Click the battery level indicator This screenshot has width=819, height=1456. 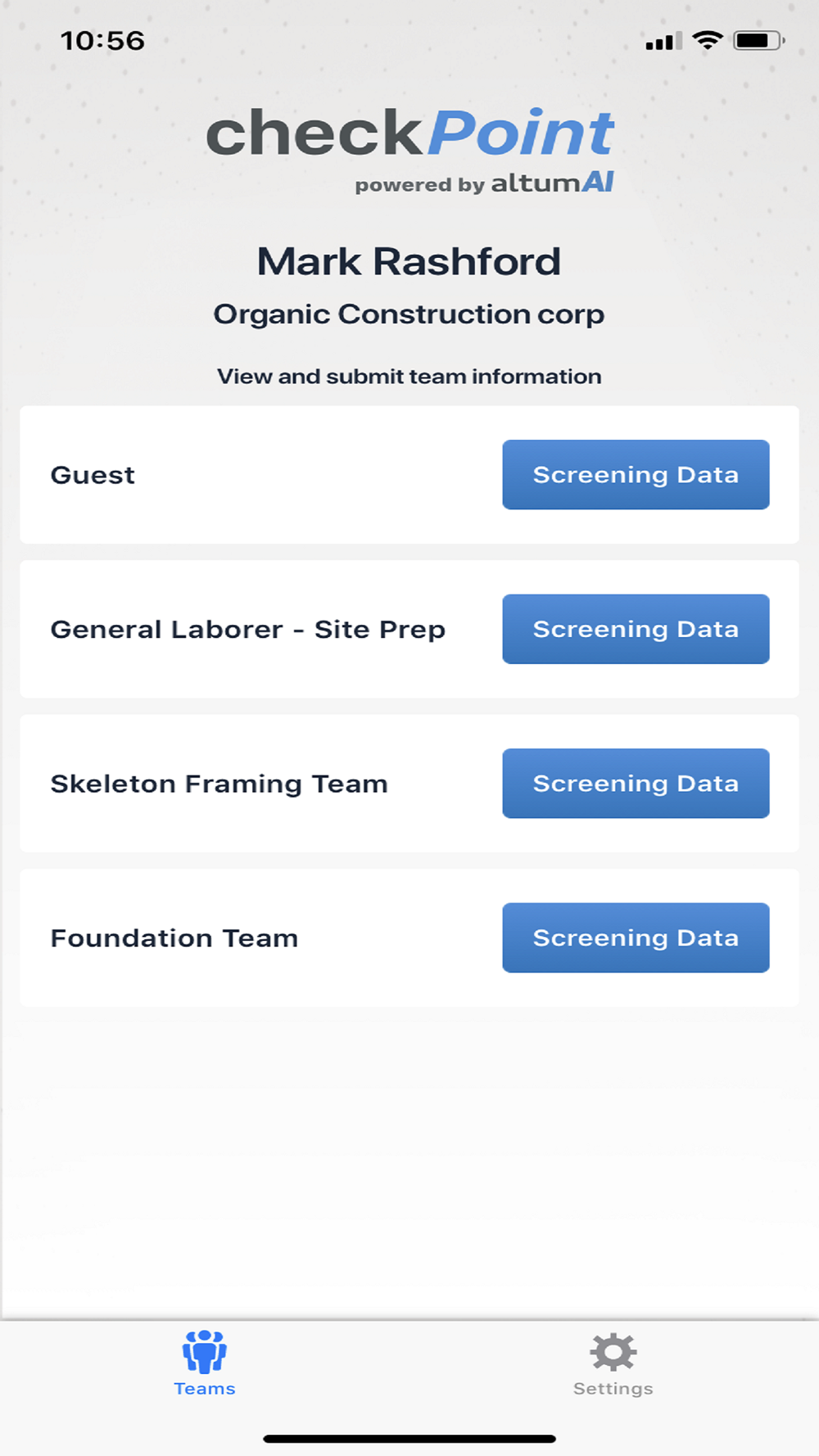tap(758, 40)
